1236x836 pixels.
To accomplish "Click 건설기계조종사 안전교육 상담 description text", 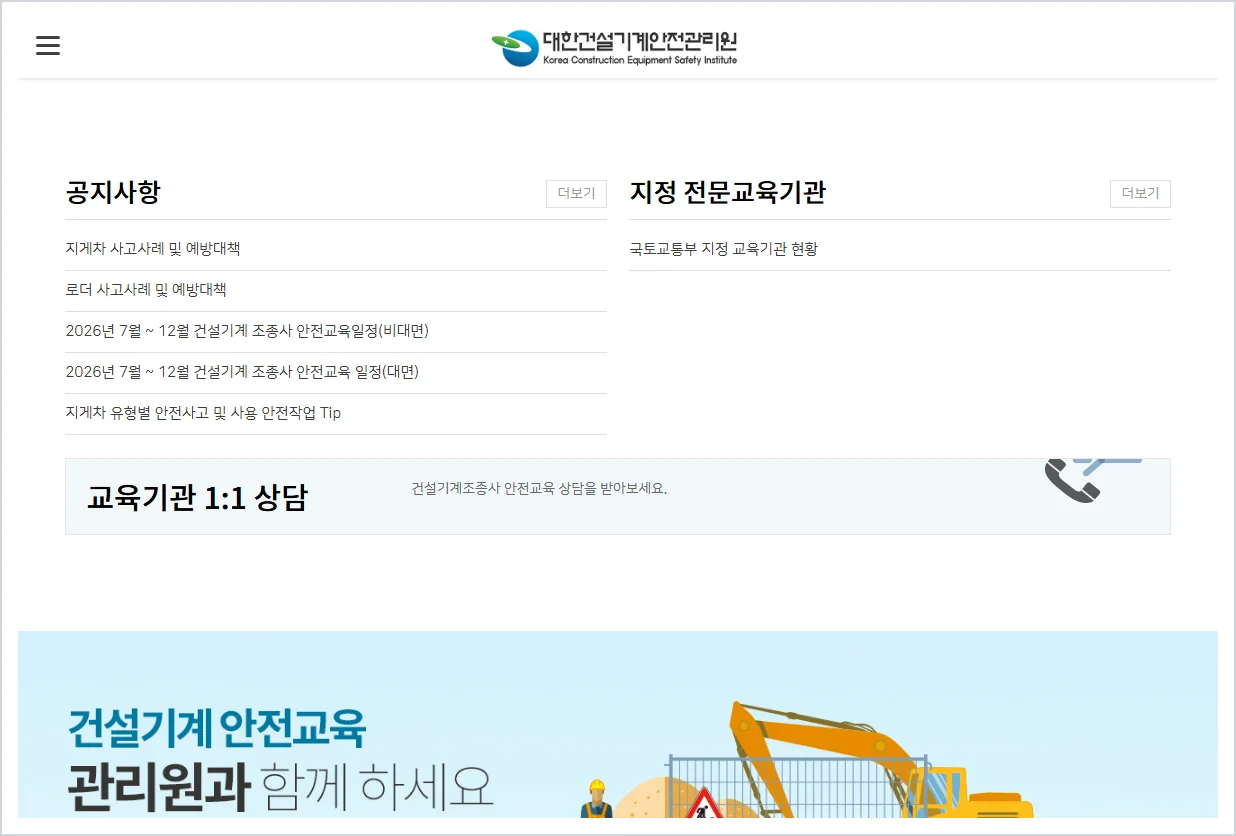I will tap(539, 489).
